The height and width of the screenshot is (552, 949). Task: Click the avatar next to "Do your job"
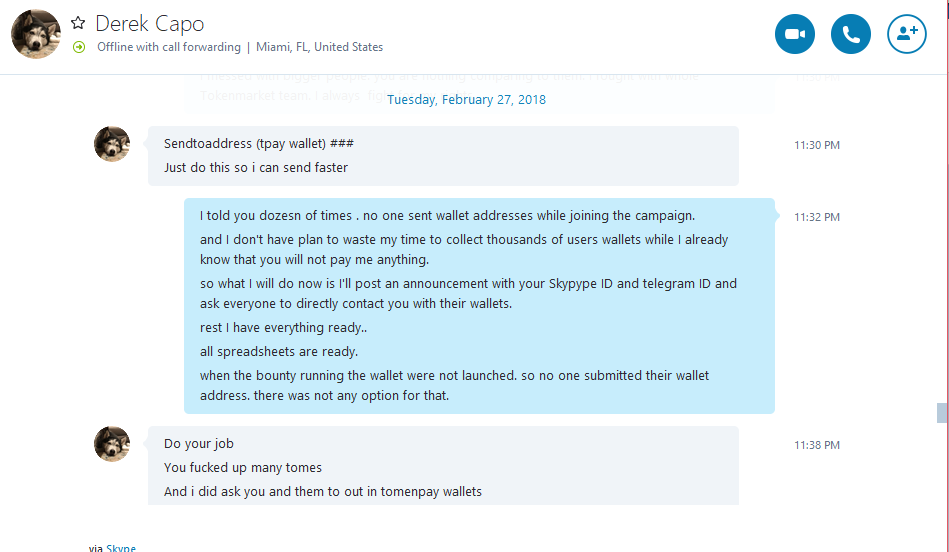[x=112, y=444]
